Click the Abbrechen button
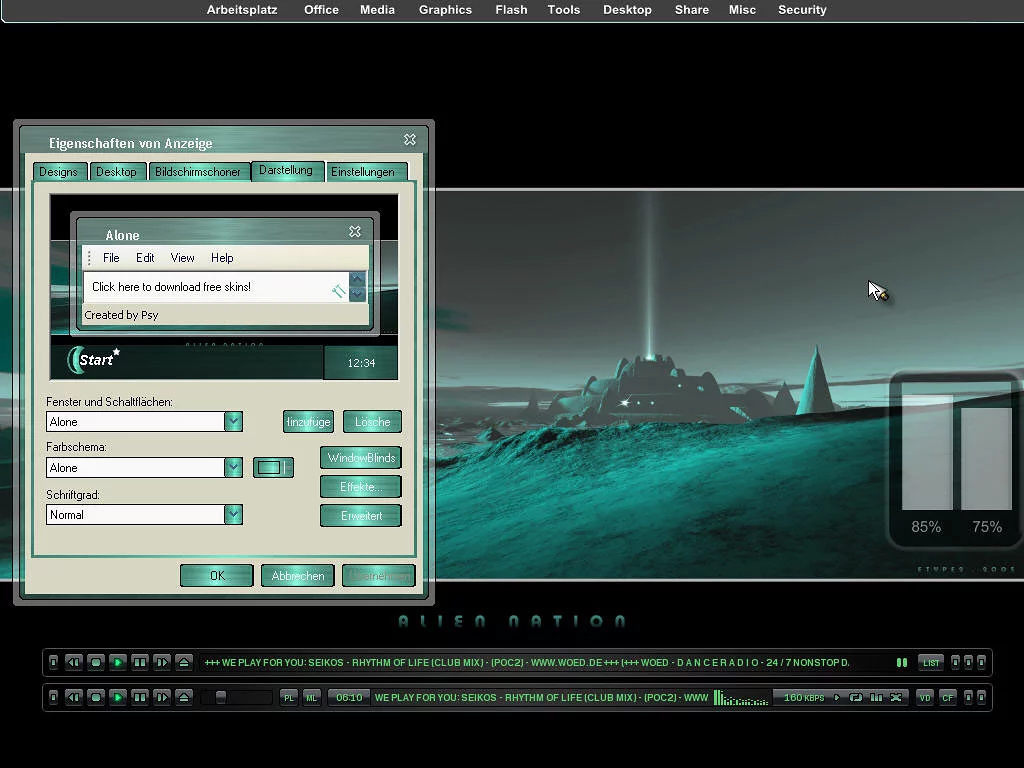 pyautogui.click(x=298, y=575)
